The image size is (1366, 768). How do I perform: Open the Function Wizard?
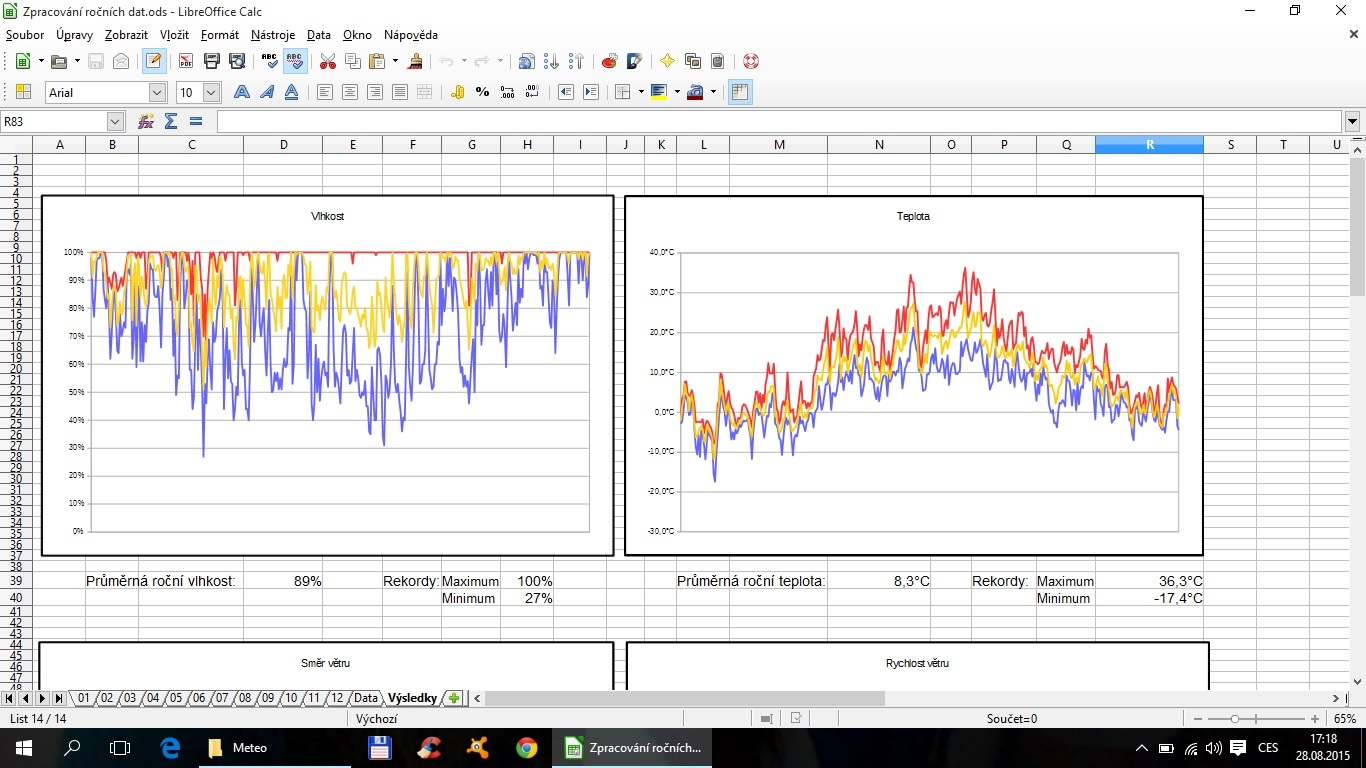[x=146, y=121]
